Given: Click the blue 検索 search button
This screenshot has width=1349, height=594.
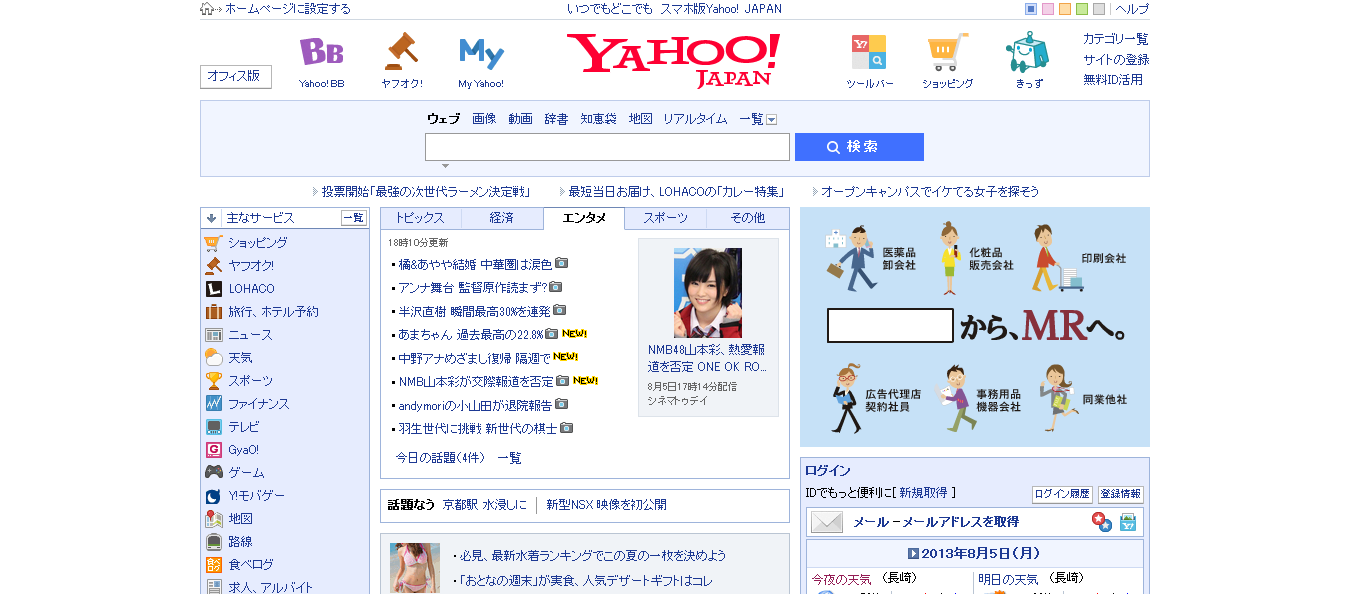Looking at the screenshot, I should tap(859, 147).
